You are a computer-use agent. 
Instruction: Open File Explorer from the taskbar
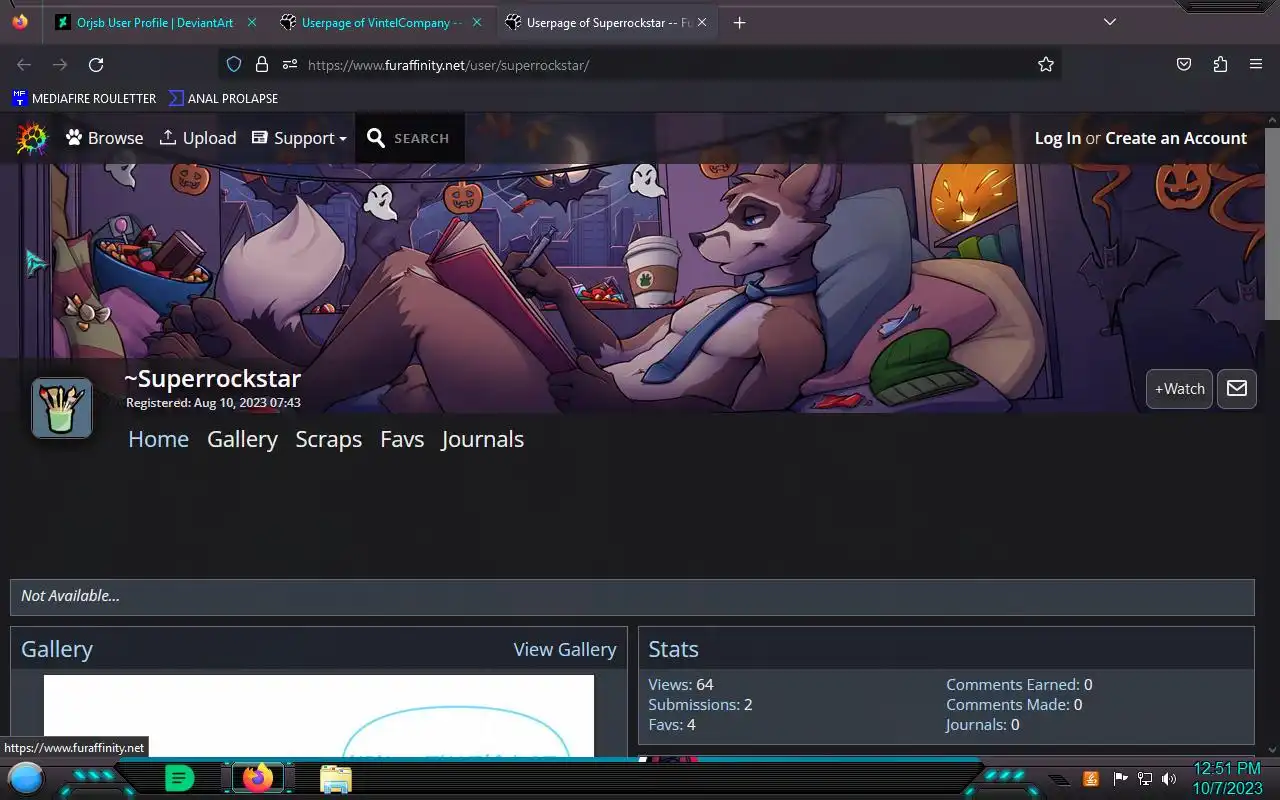click(336, 778)
